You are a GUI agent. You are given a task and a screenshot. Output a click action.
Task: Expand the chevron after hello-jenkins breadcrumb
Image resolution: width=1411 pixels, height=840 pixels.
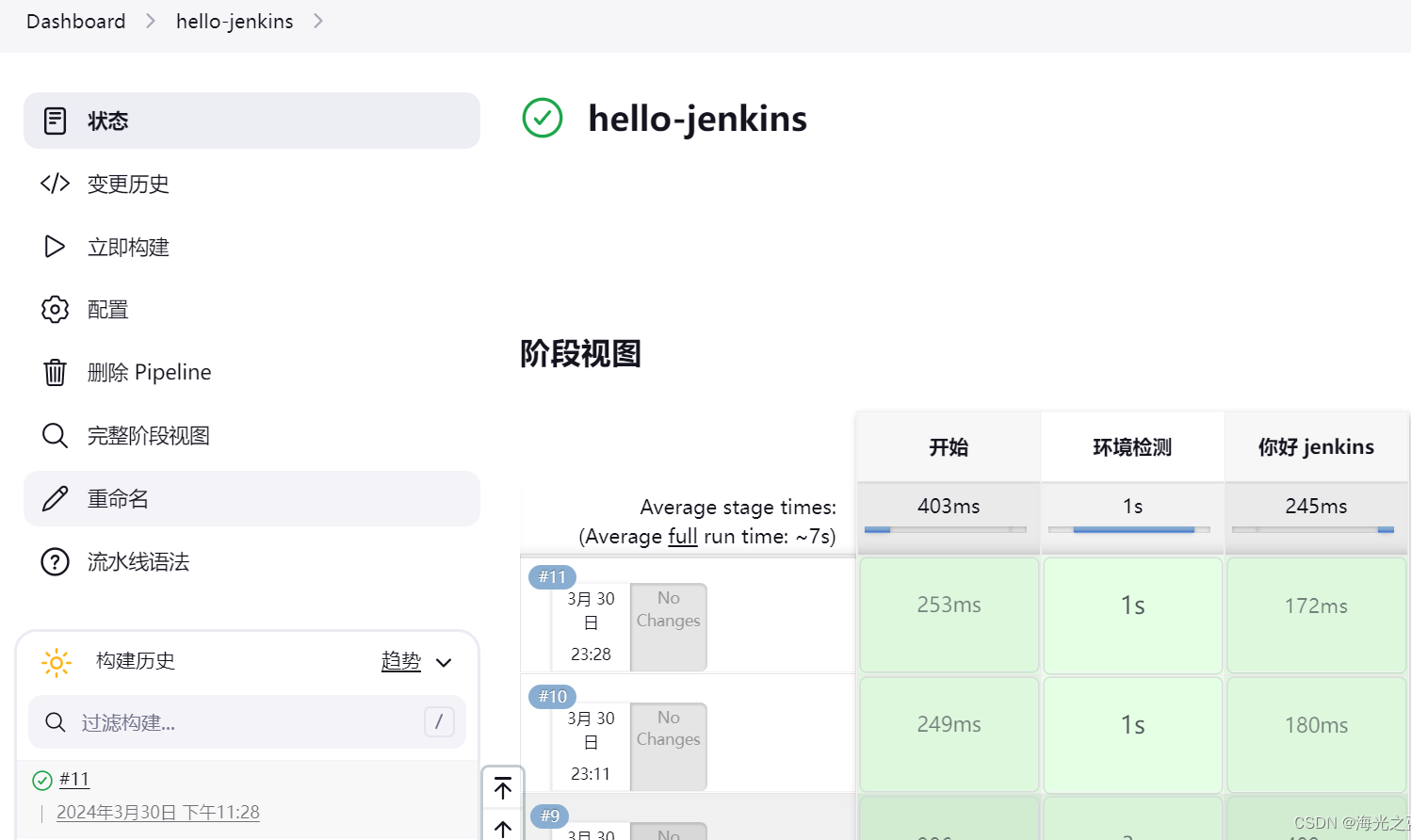pyautogui.click(x=318, y=21)
